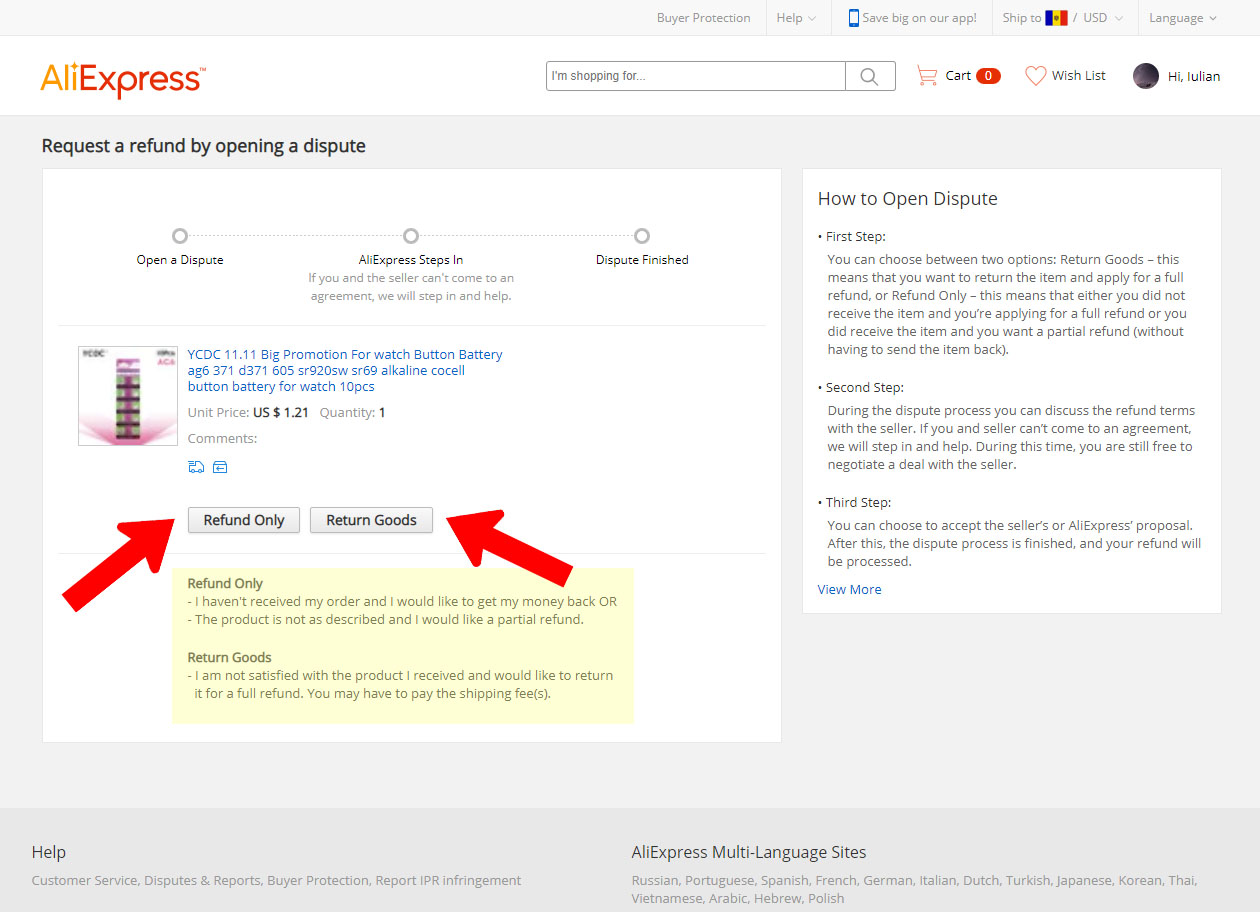Click View More in How to Open Dispute
This screenshot has width=1260, height=912.
849,589
